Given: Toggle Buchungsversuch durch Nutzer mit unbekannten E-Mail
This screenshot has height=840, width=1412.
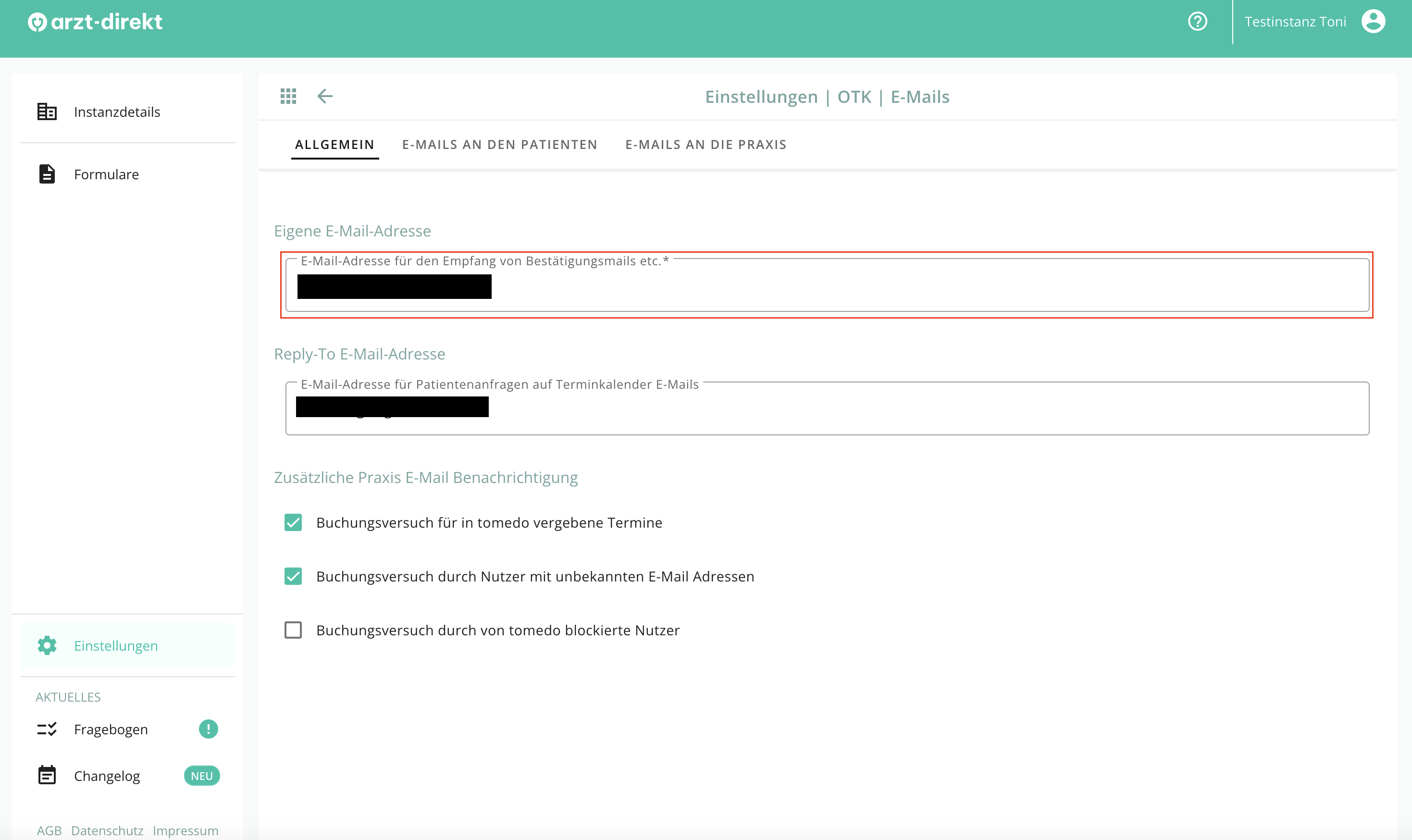Looking at the screenshot, I should click(x=293, y=576).
